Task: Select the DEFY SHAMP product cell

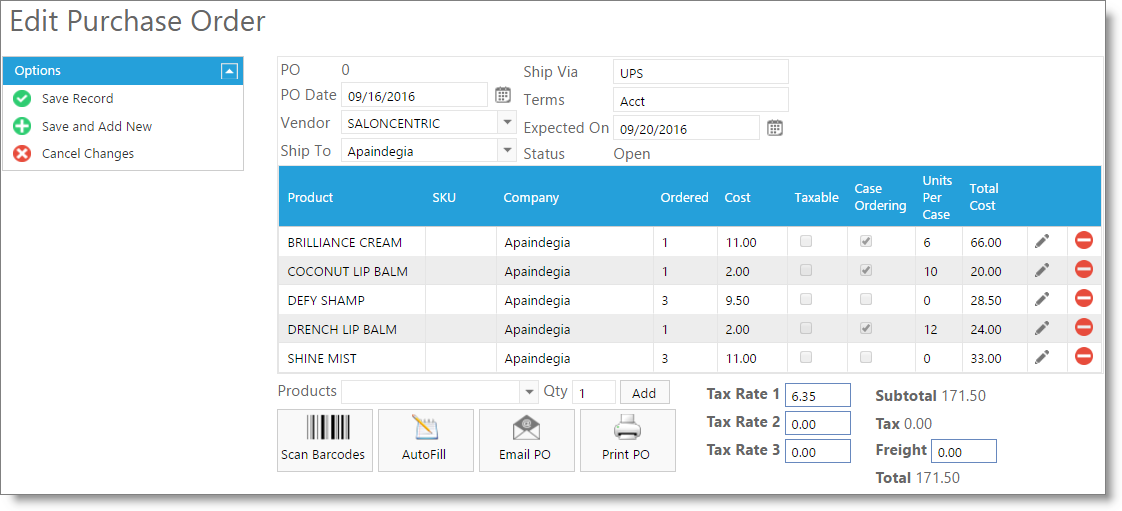Action: pyautogui.click(x=352, y=300)
